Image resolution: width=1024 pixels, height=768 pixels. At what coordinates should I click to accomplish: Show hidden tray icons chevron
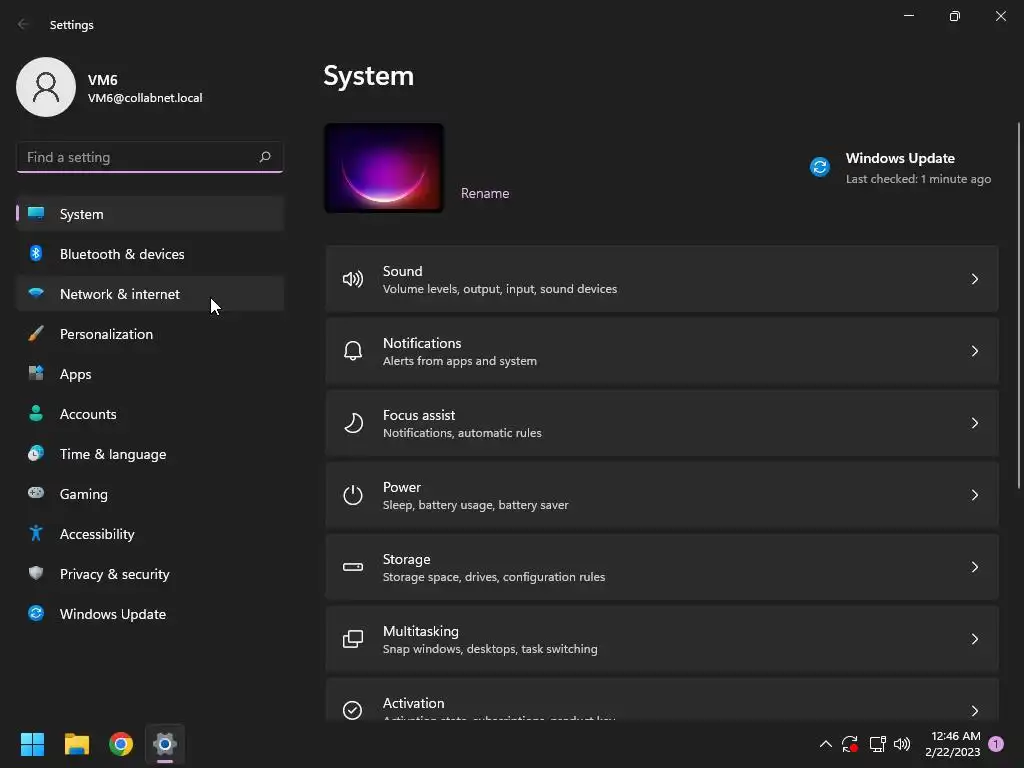pyautogui.click(x=825, y=744)
